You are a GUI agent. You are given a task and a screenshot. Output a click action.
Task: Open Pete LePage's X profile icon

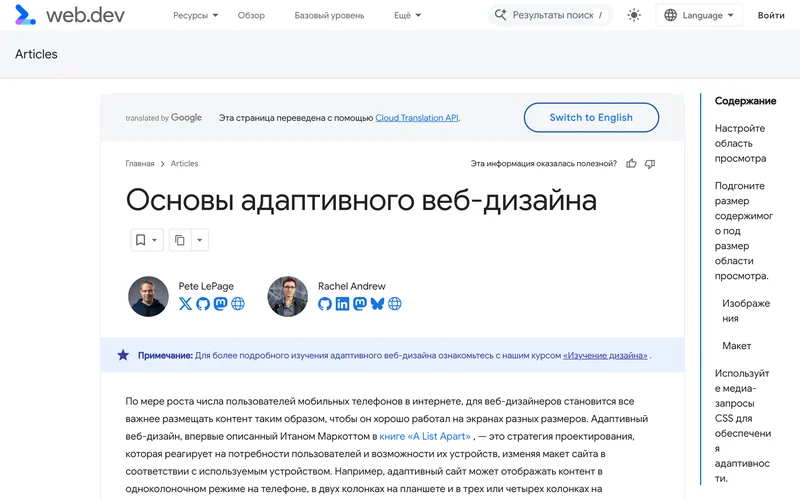186,304
